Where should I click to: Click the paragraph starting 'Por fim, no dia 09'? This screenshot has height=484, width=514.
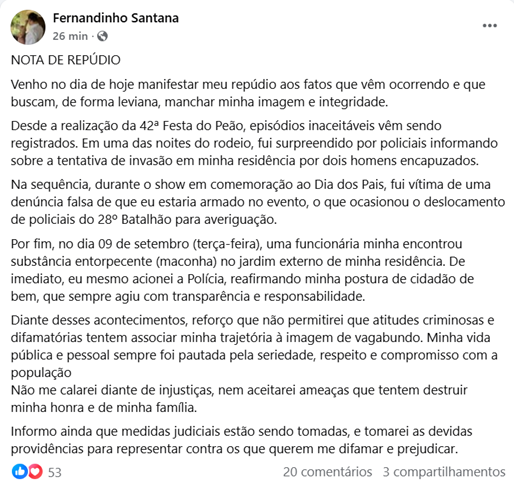coord(242,270)
